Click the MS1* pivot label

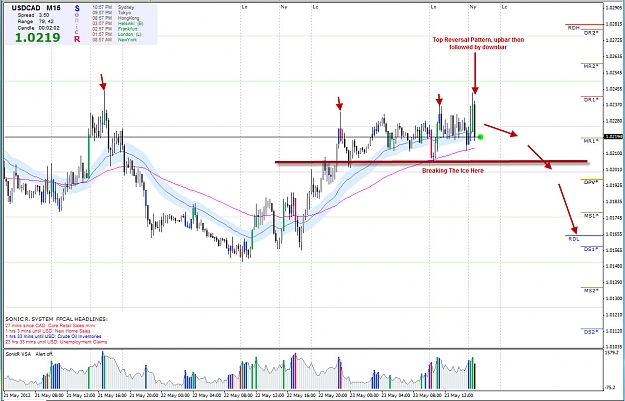click(591, 216)
